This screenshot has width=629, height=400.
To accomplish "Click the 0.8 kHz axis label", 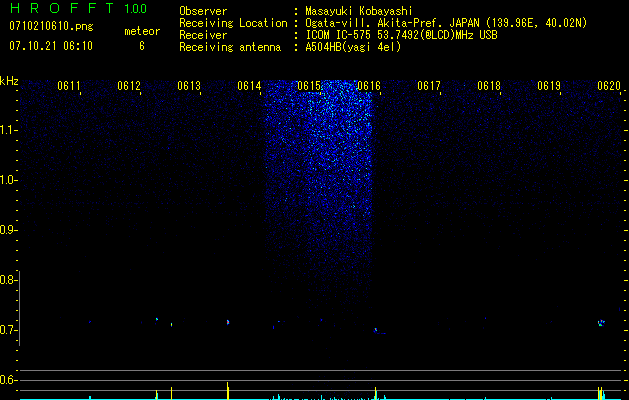I will pyautogui.click(x=8, y=280).
